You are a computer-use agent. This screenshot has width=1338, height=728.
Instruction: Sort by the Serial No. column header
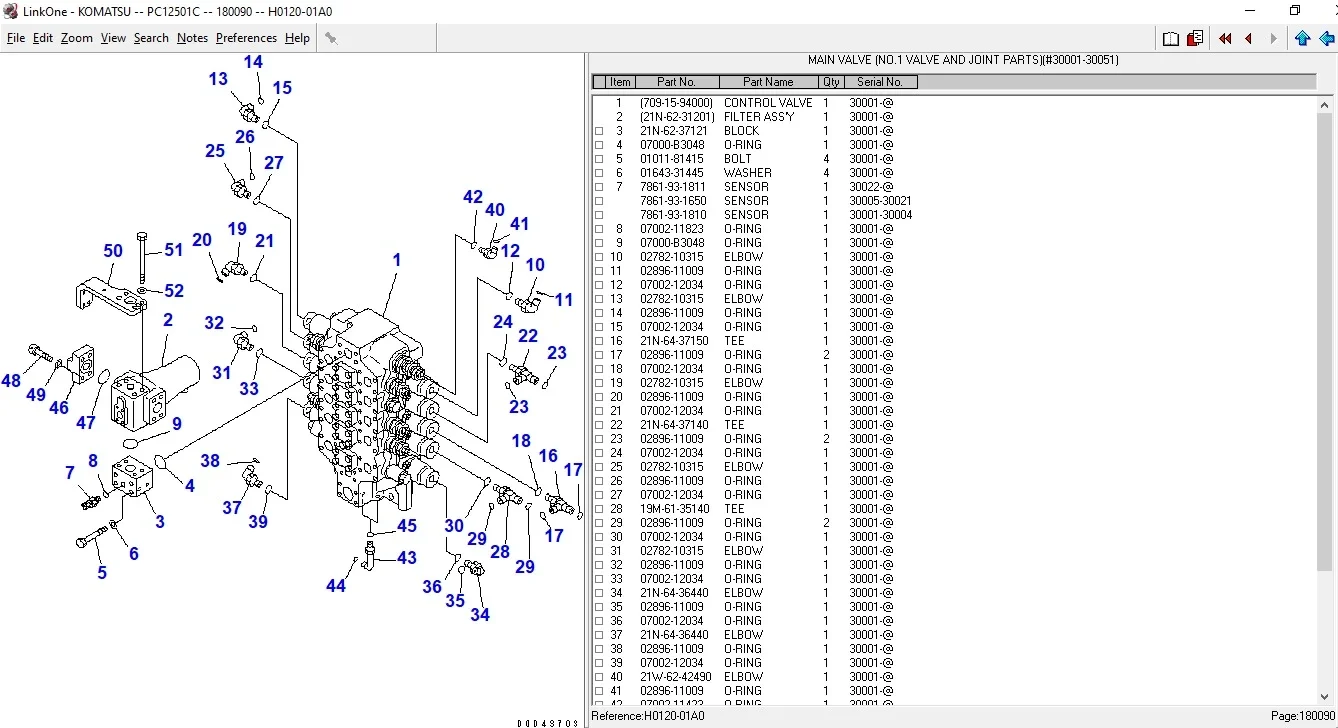click(880, 82)
